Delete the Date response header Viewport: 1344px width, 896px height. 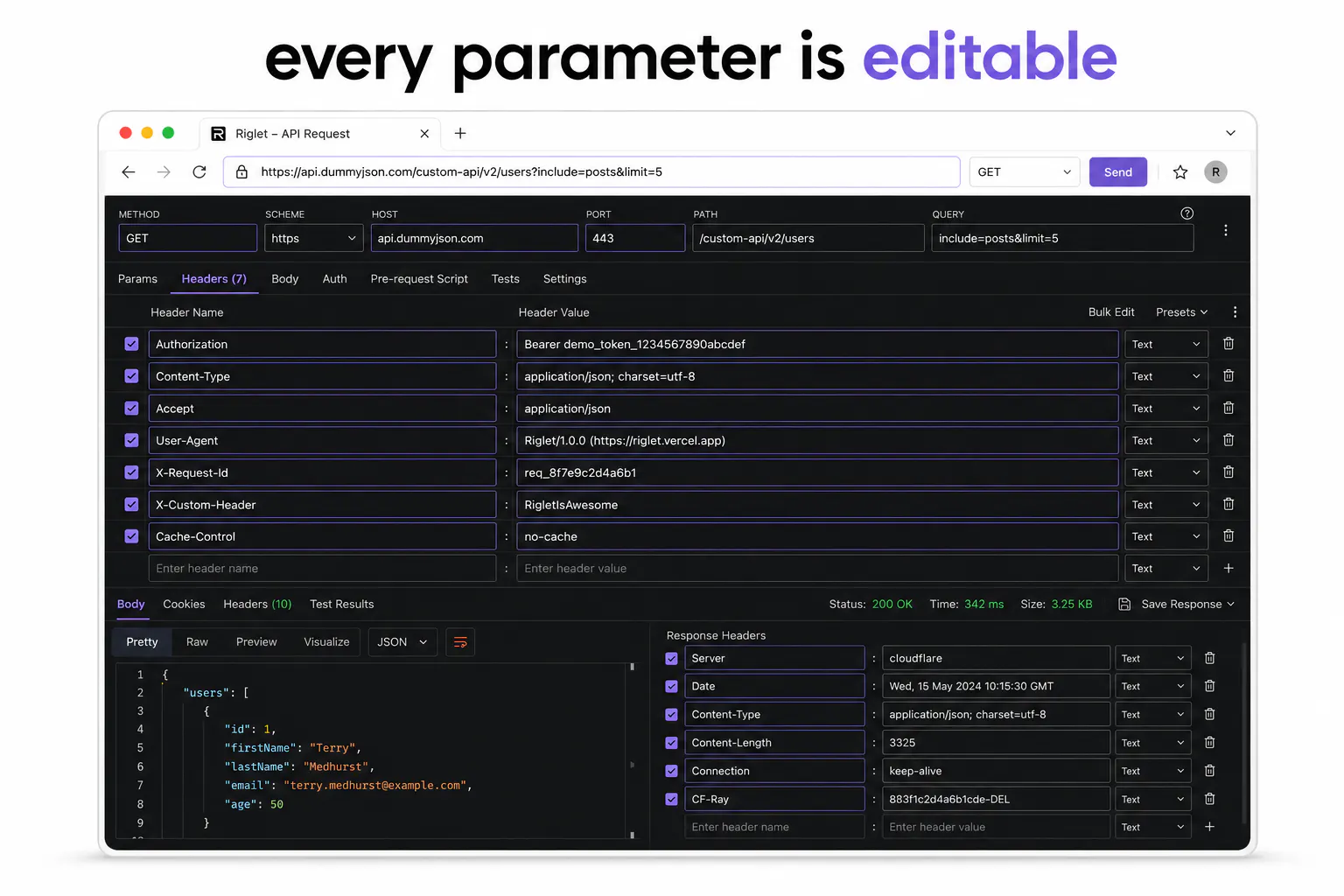pyautogui.click(x=1209, y=686)
